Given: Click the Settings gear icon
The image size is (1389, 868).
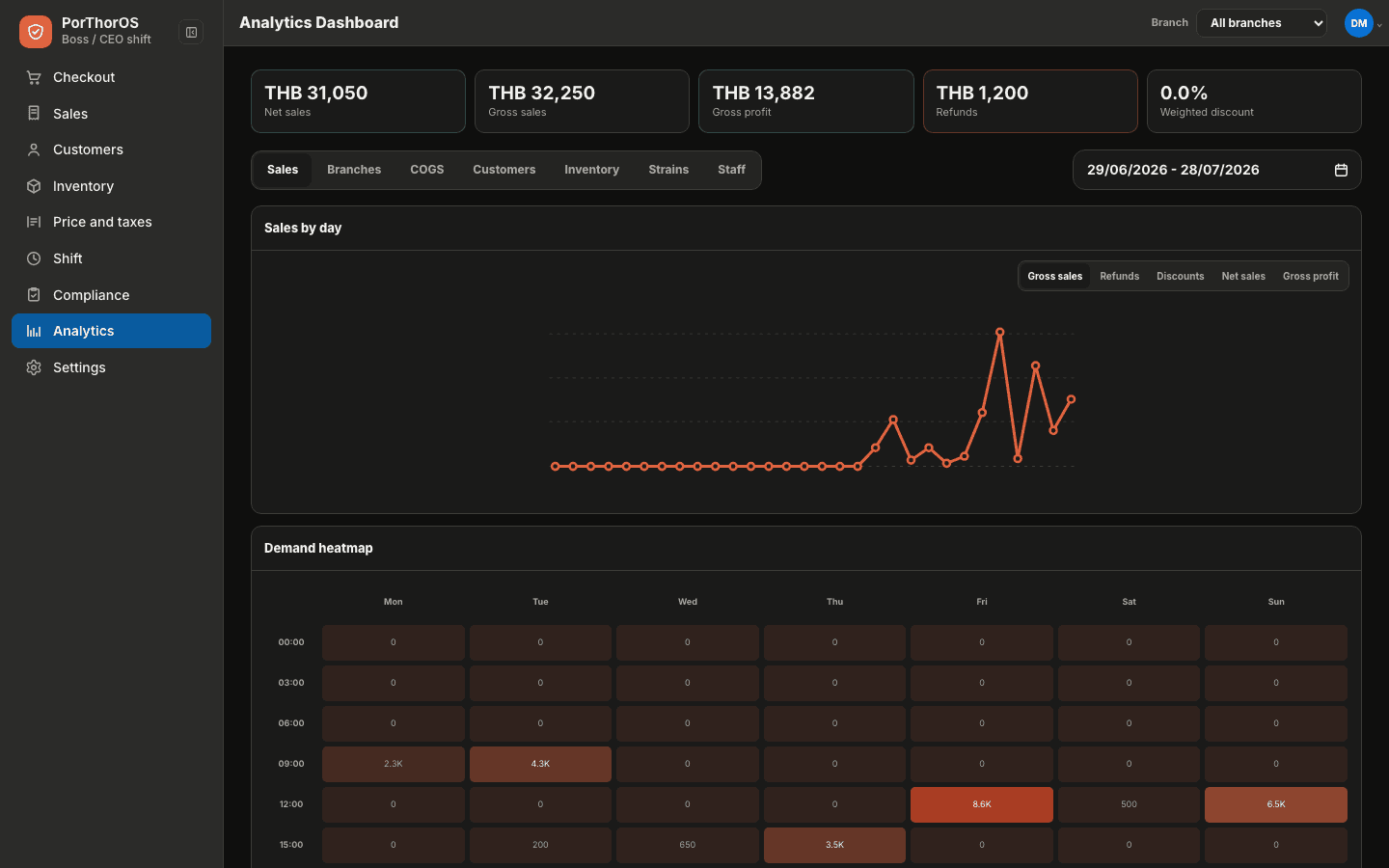Looking at the screenshot, I should coord(34,367).
